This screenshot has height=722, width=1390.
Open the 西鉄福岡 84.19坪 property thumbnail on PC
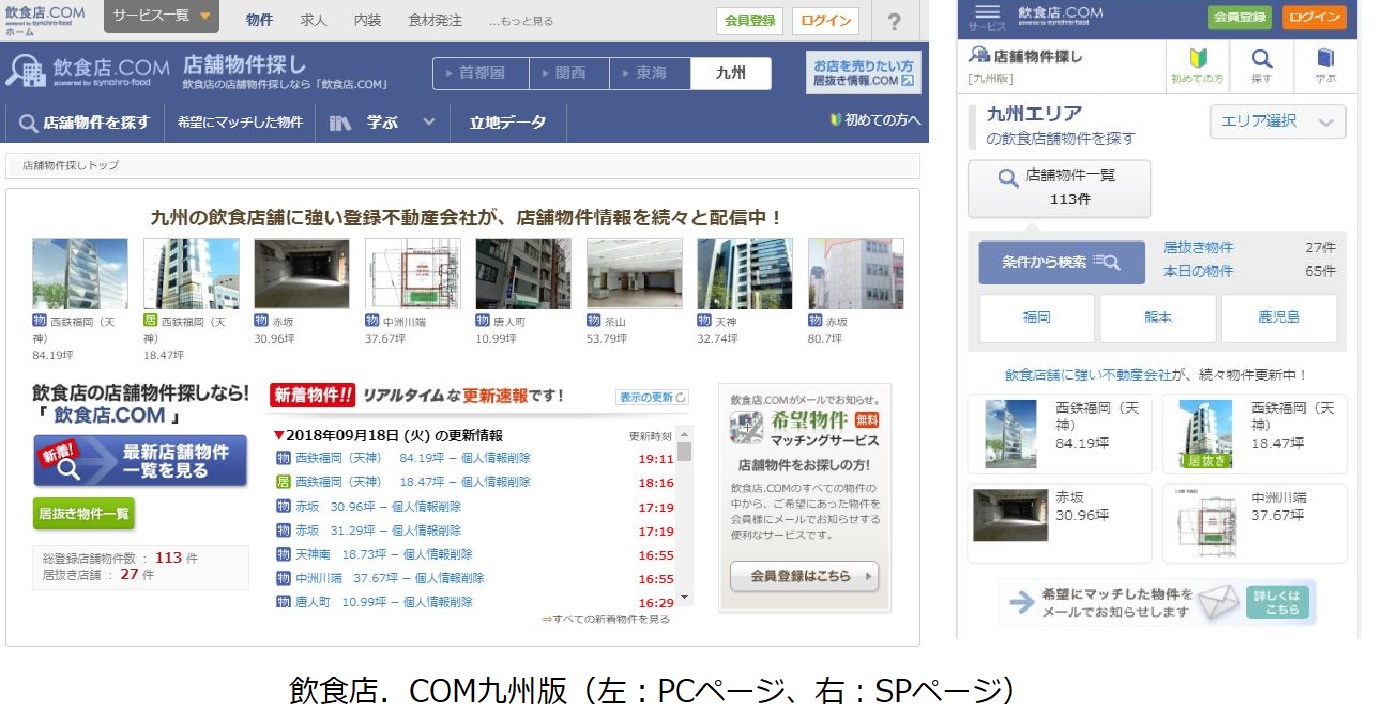(x=80, y=273)
